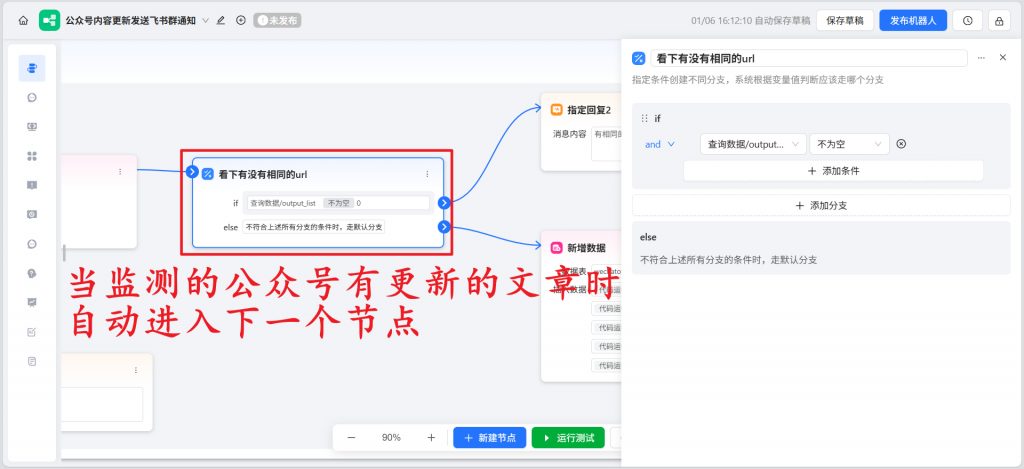Close the condition settings panel
The image size is (1024, 469).
point(1003,57)
